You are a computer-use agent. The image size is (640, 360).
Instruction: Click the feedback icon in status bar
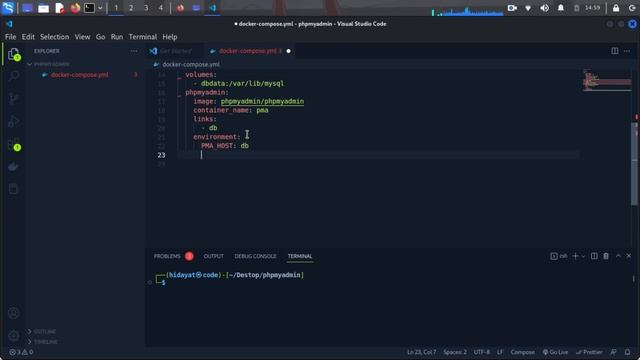coord(613,352)
